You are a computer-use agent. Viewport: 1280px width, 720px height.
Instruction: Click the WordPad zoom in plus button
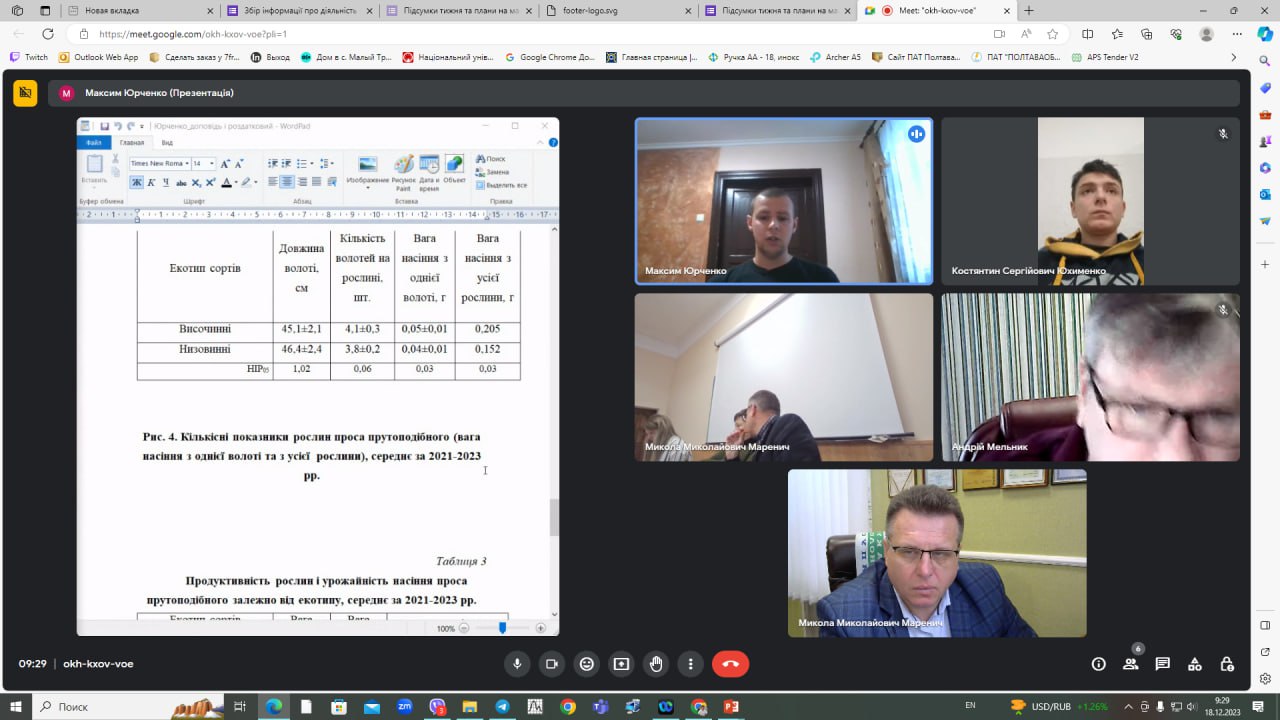541,628
